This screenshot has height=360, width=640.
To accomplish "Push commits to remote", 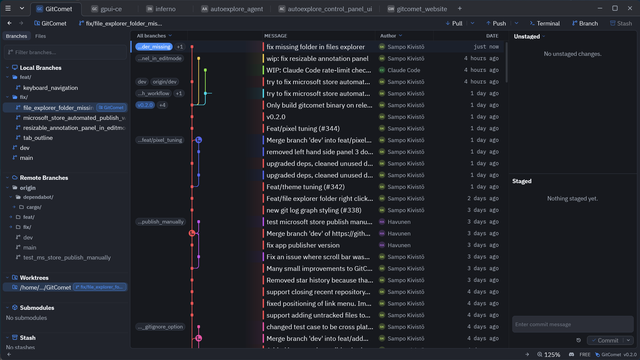I will (496, 23).
